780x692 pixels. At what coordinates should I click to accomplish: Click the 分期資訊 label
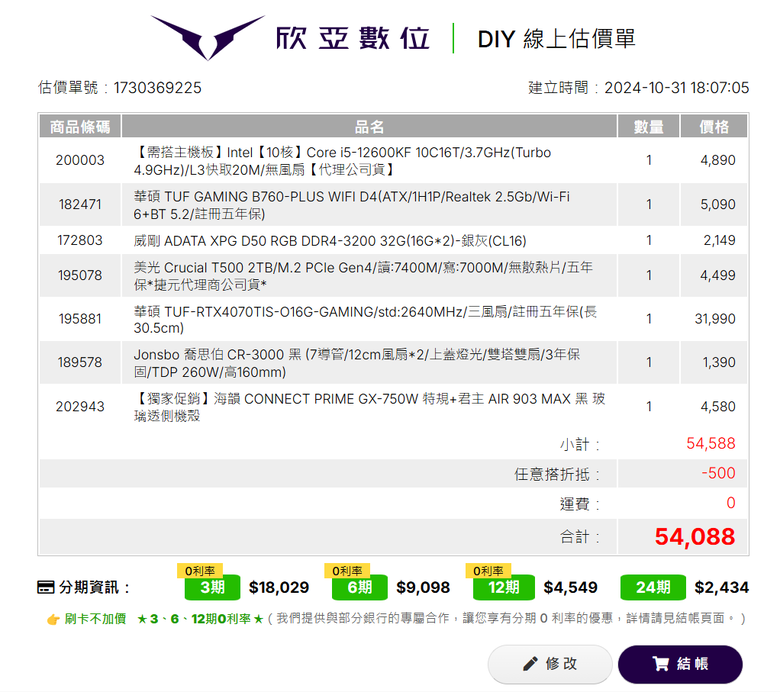click(94, 588)
